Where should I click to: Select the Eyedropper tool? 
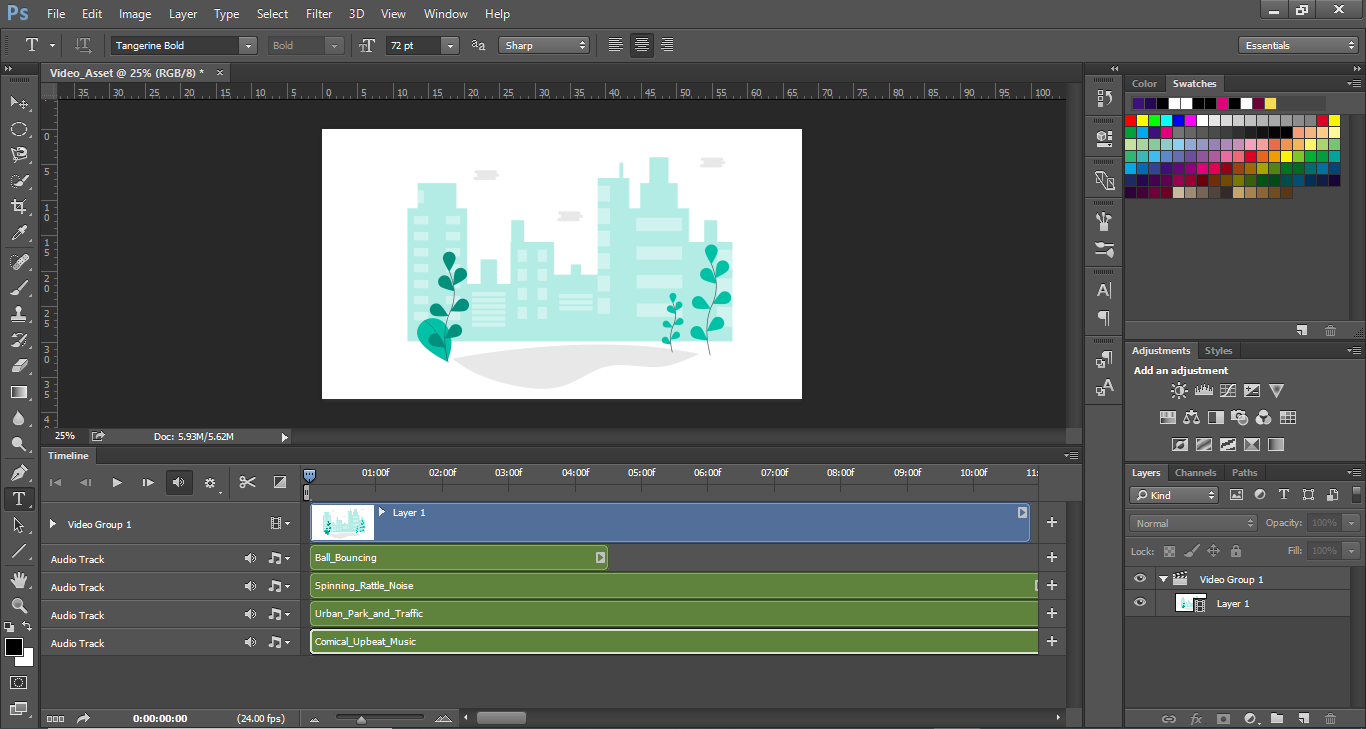coord(18,233)
